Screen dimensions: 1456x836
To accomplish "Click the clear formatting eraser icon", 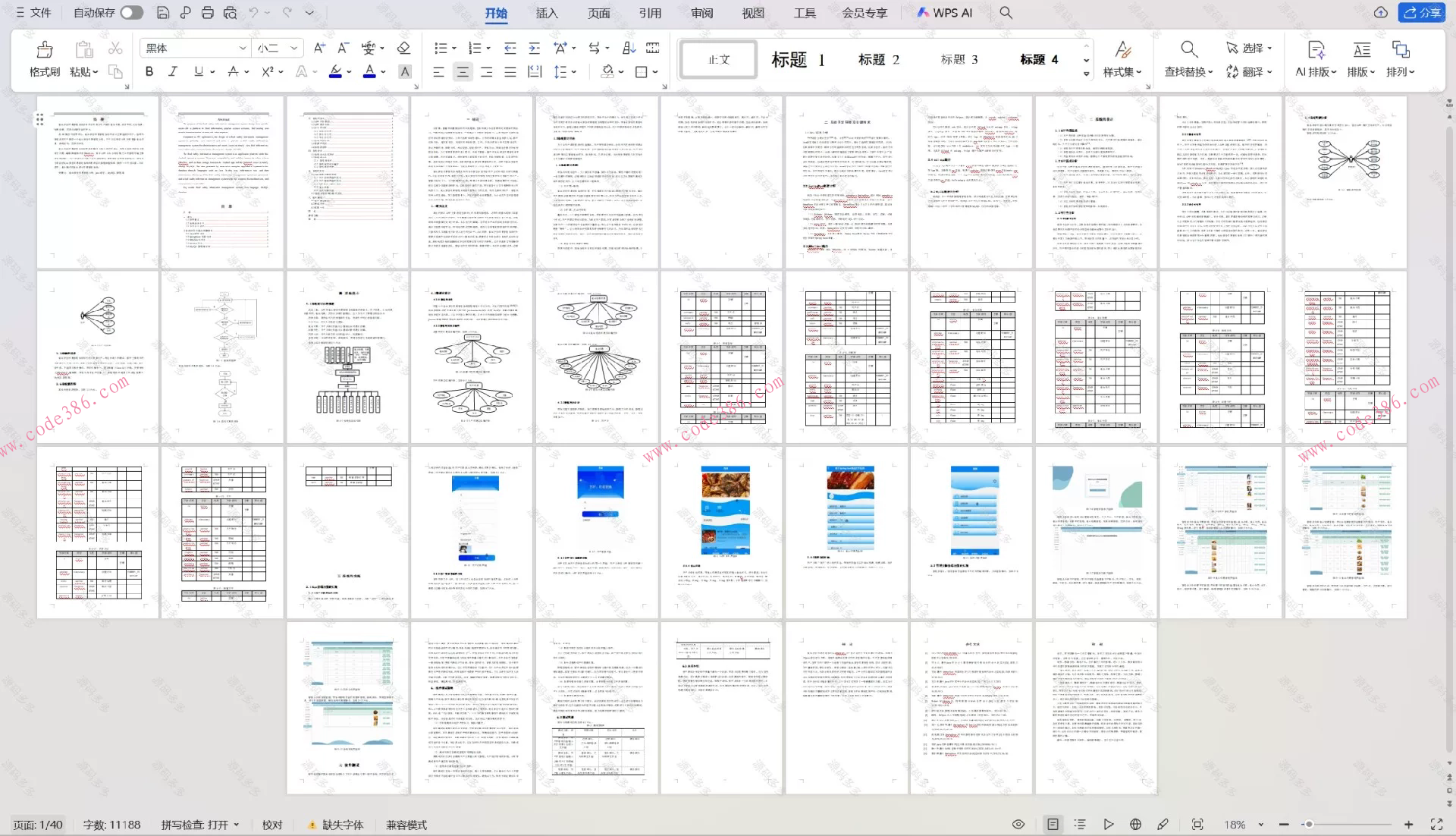I will (x=403, y=48).
